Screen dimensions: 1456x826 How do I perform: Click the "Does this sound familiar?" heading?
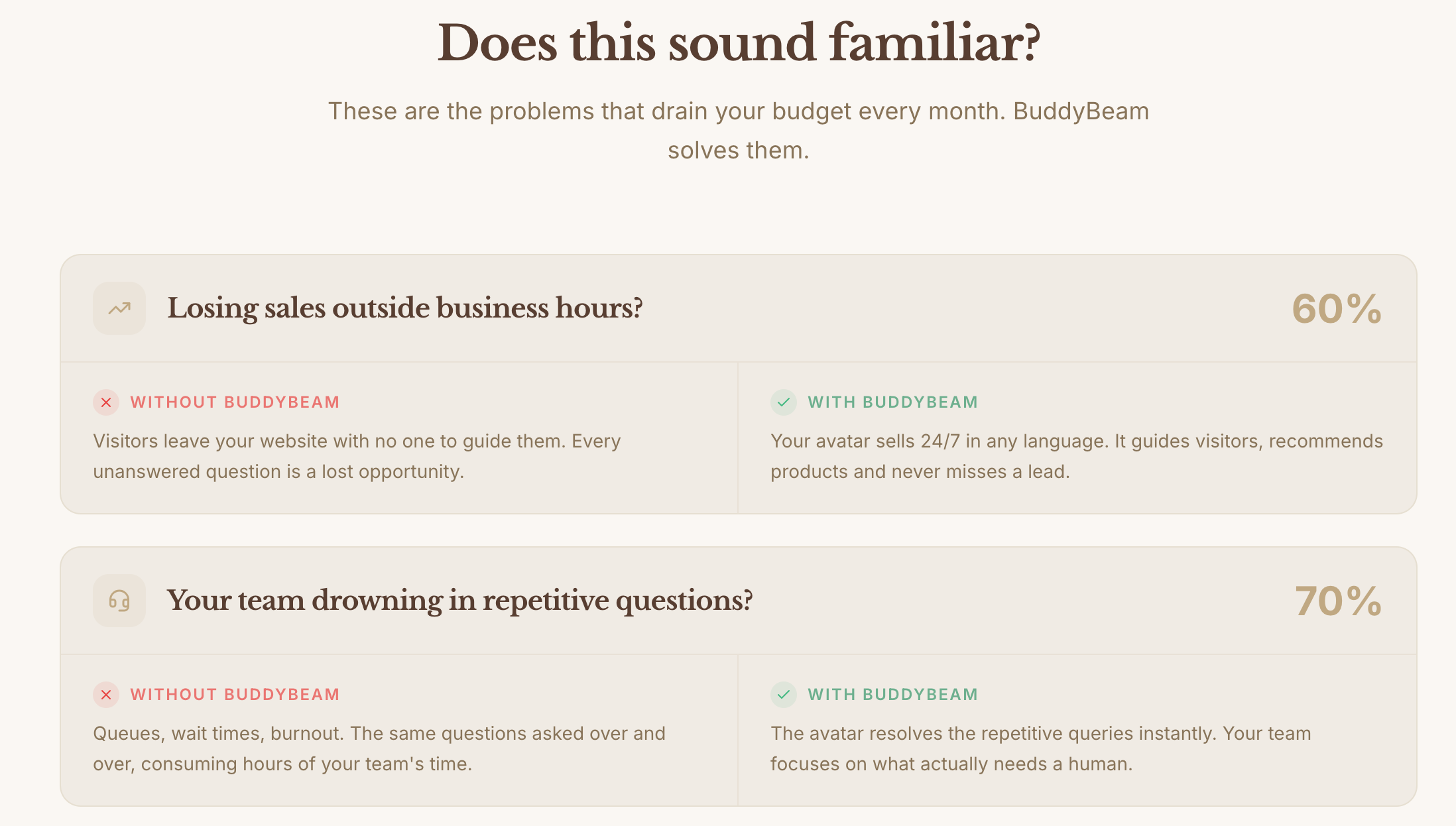(739, 44)
